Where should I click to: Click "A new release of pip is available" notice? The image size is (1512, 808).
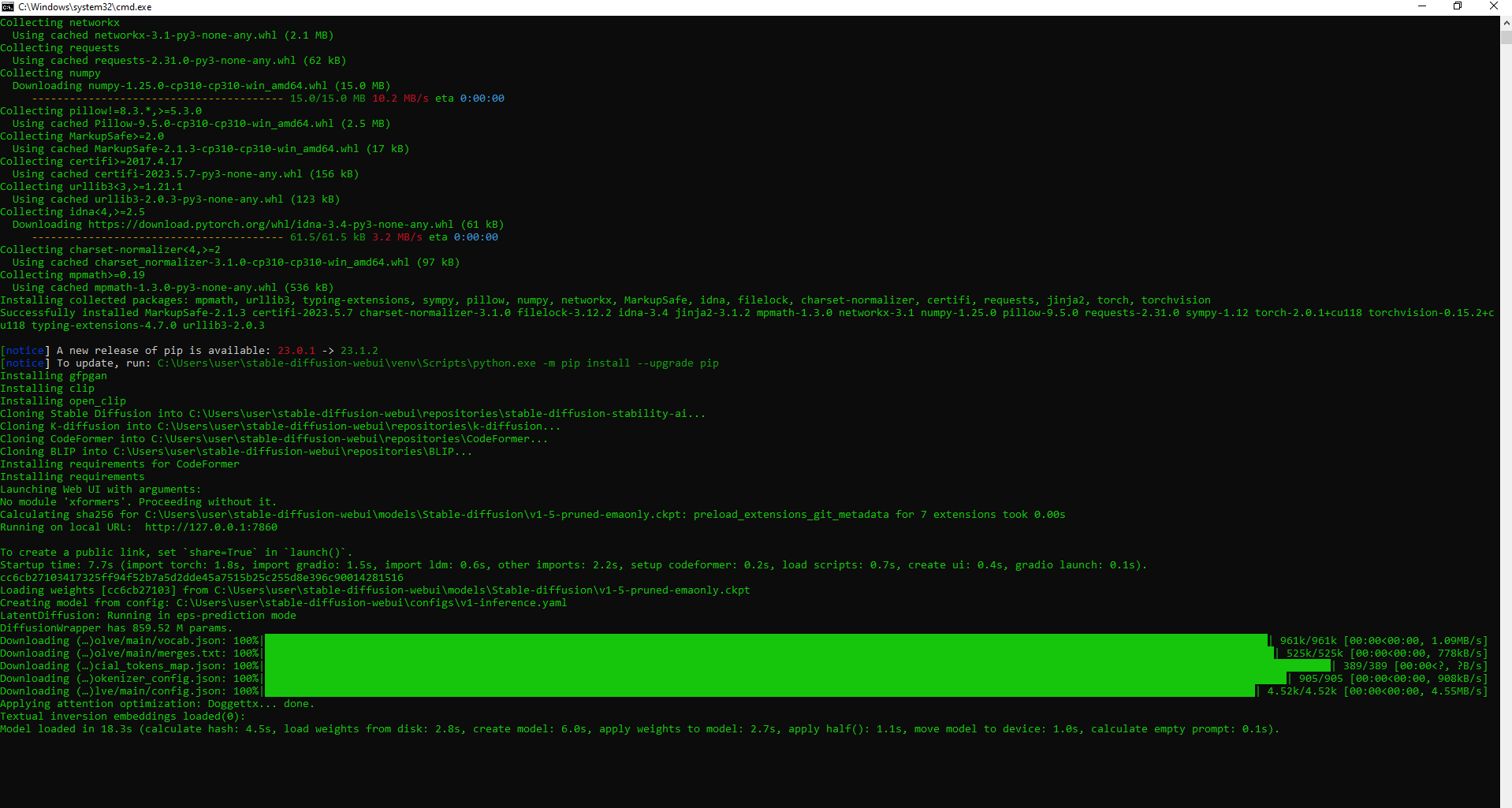[x=189, y=351]
